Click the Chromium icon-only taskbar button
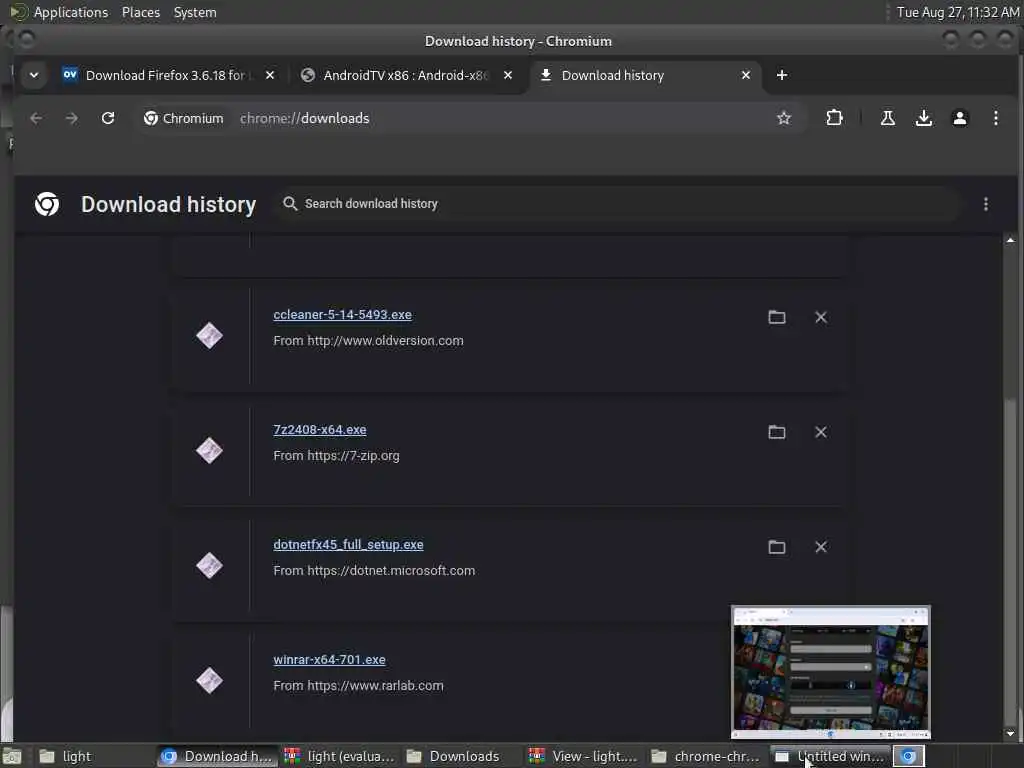 908,756
